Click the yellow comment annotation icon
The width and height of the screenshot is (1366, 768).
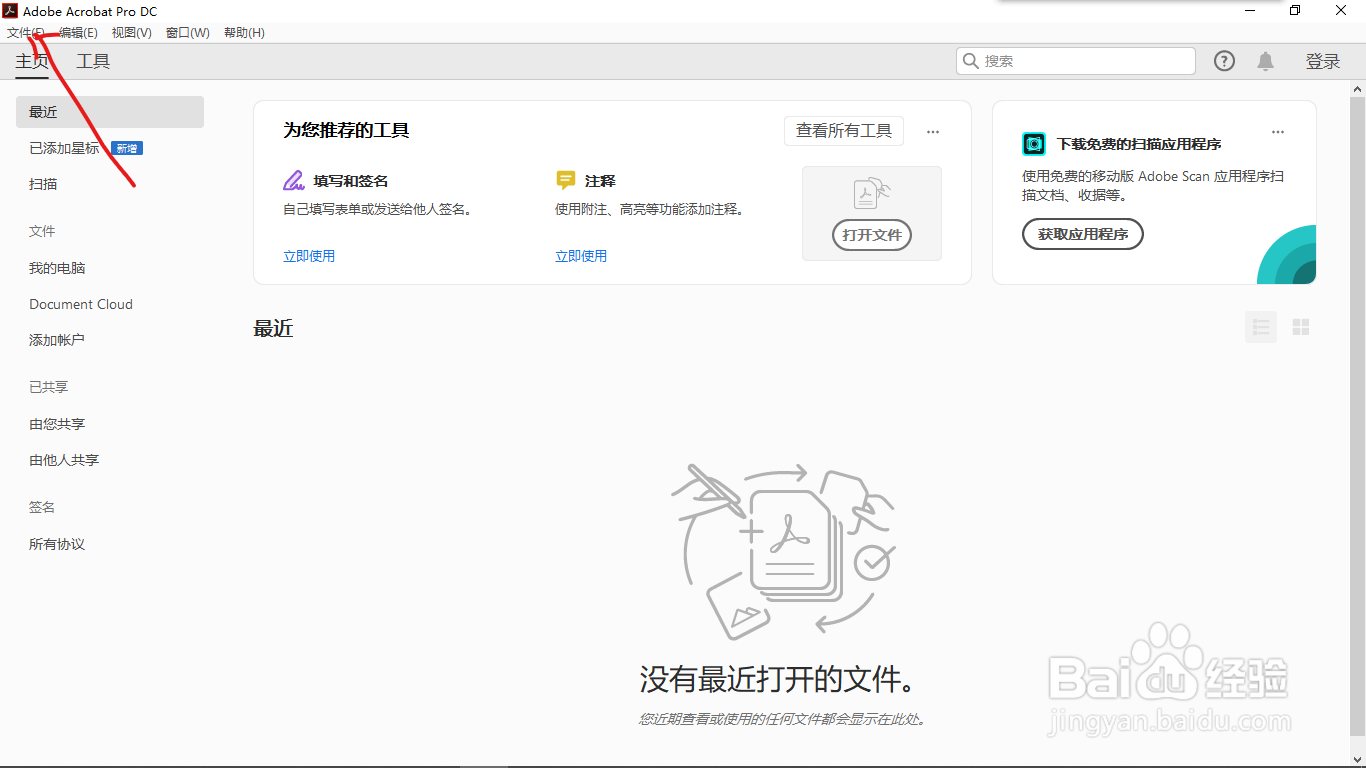click(x=565, y=180)
